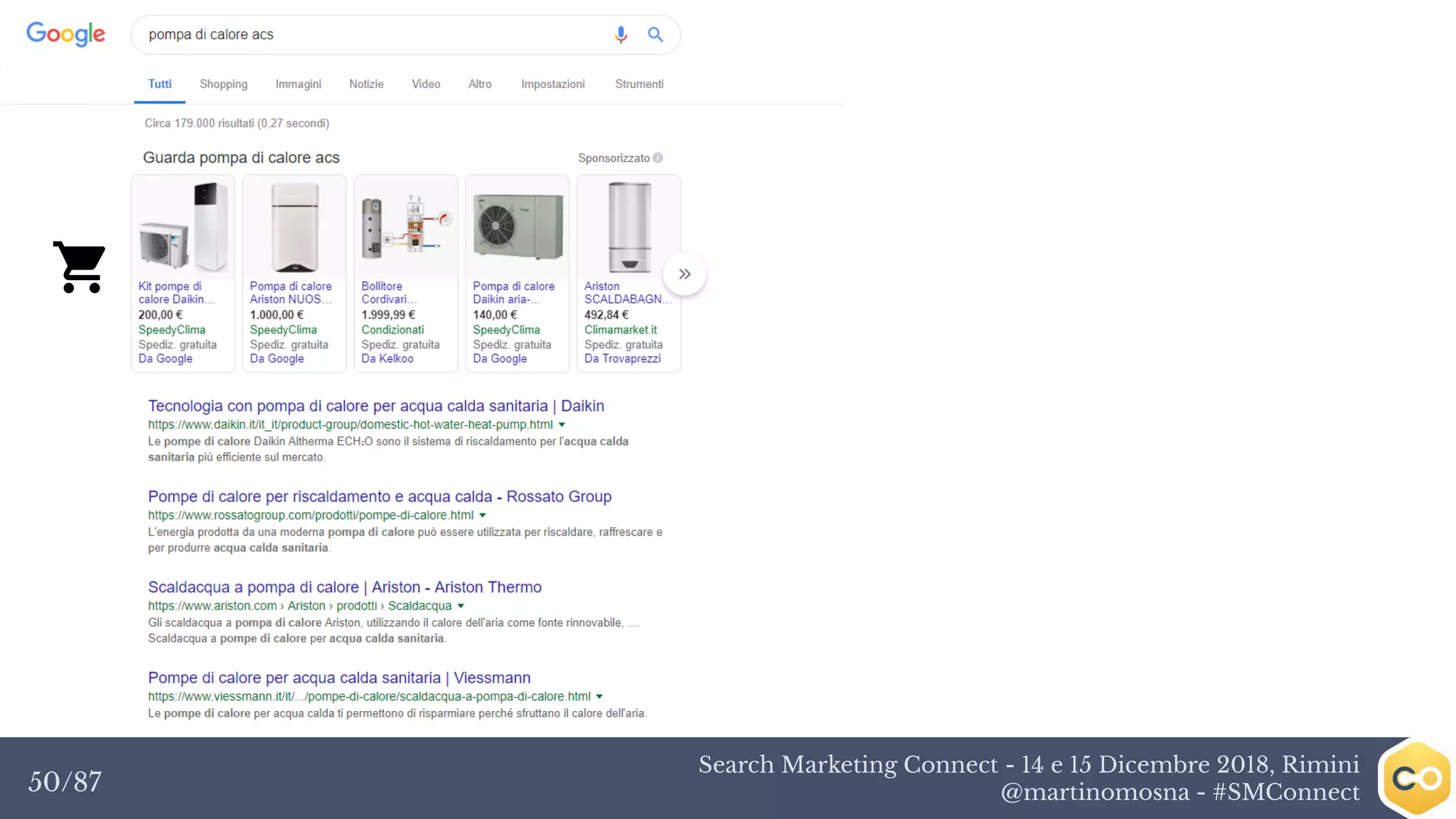The image size is (1456, 819).
Task: Expand dropdown arrow next to viessmann.it URL
Action: [599, 697]
